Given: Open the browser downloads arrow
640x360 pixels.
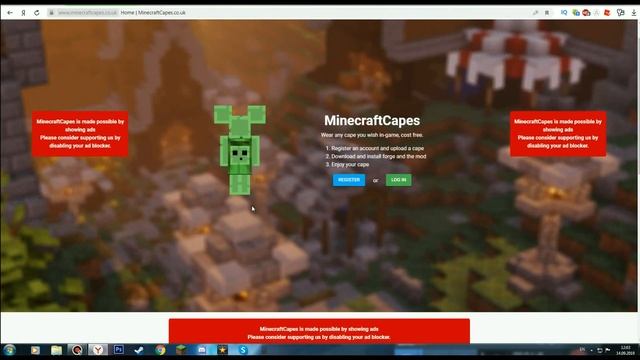Looking at the screenshot, I should click(633, 13).
